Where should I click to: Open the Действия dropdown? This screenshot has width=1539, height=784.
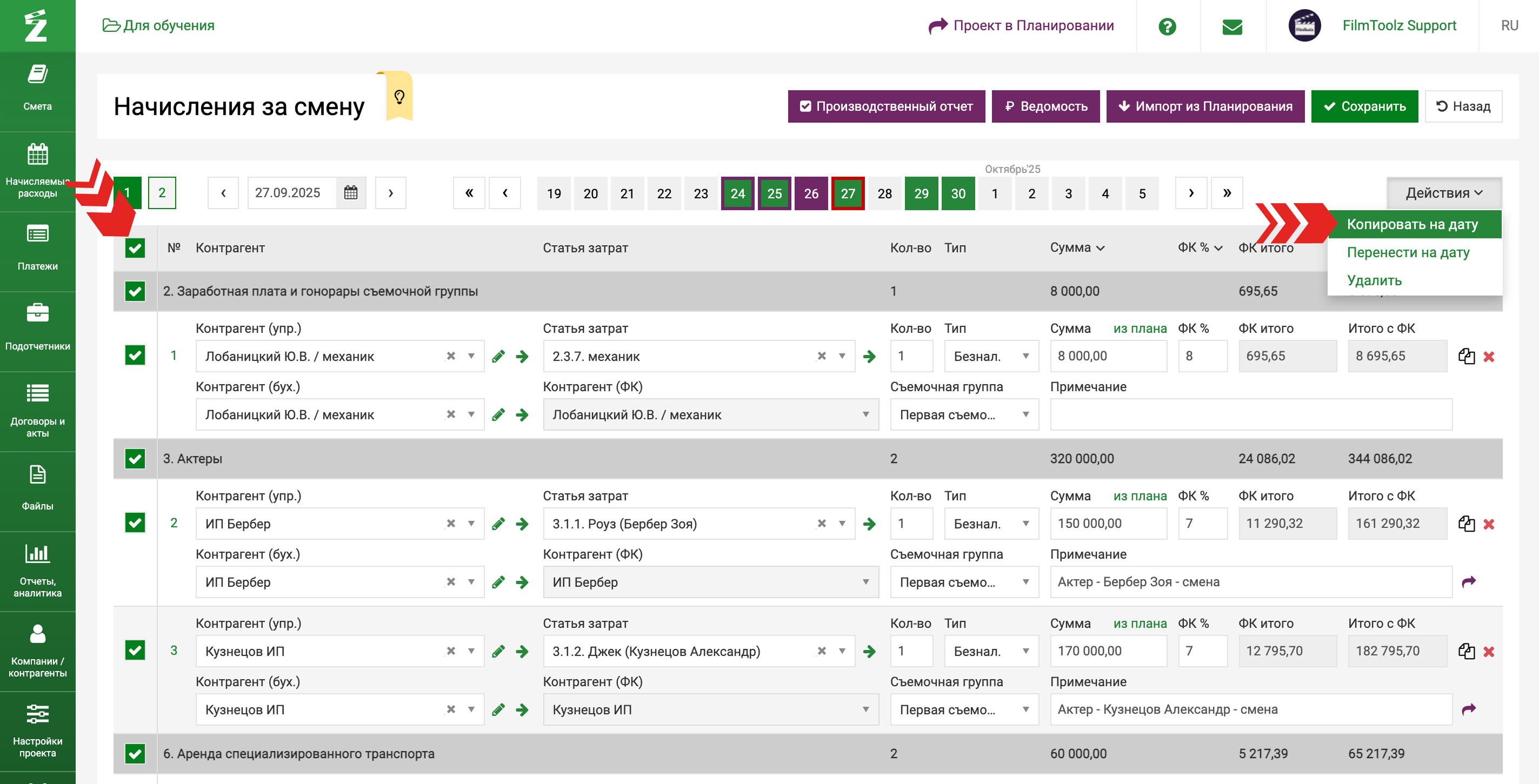coord(1443,193)
